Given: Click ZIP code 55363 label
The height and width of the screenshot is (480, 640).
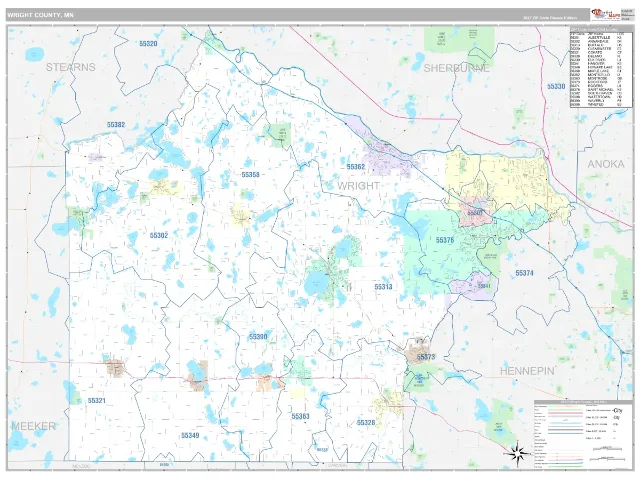Looking at the screenshot, I should click(300, 416).
